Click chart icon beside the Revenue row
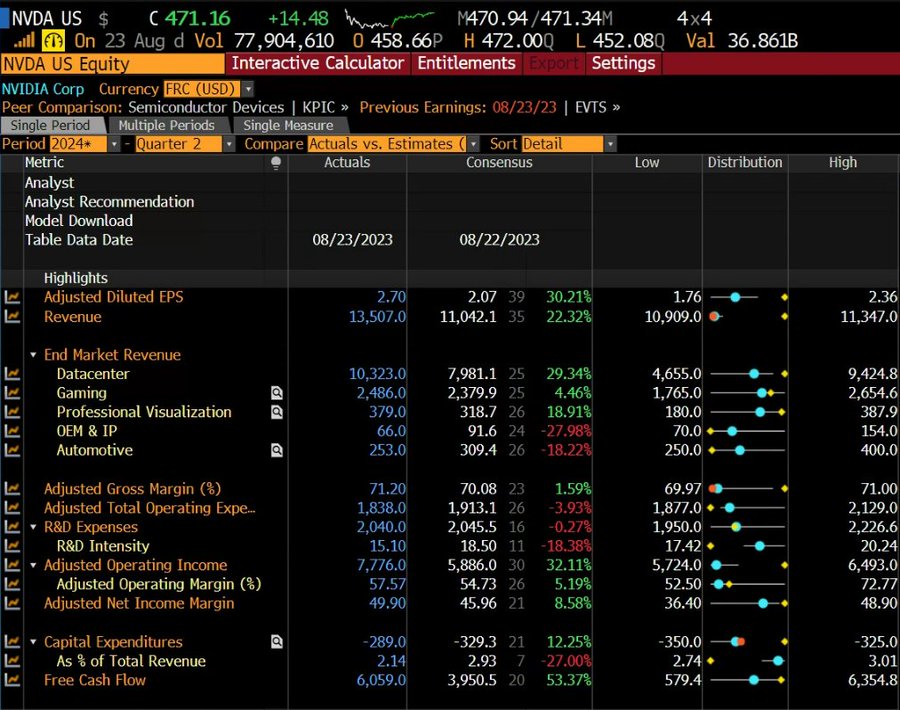900x710 pixels. [x=11, y=316]
